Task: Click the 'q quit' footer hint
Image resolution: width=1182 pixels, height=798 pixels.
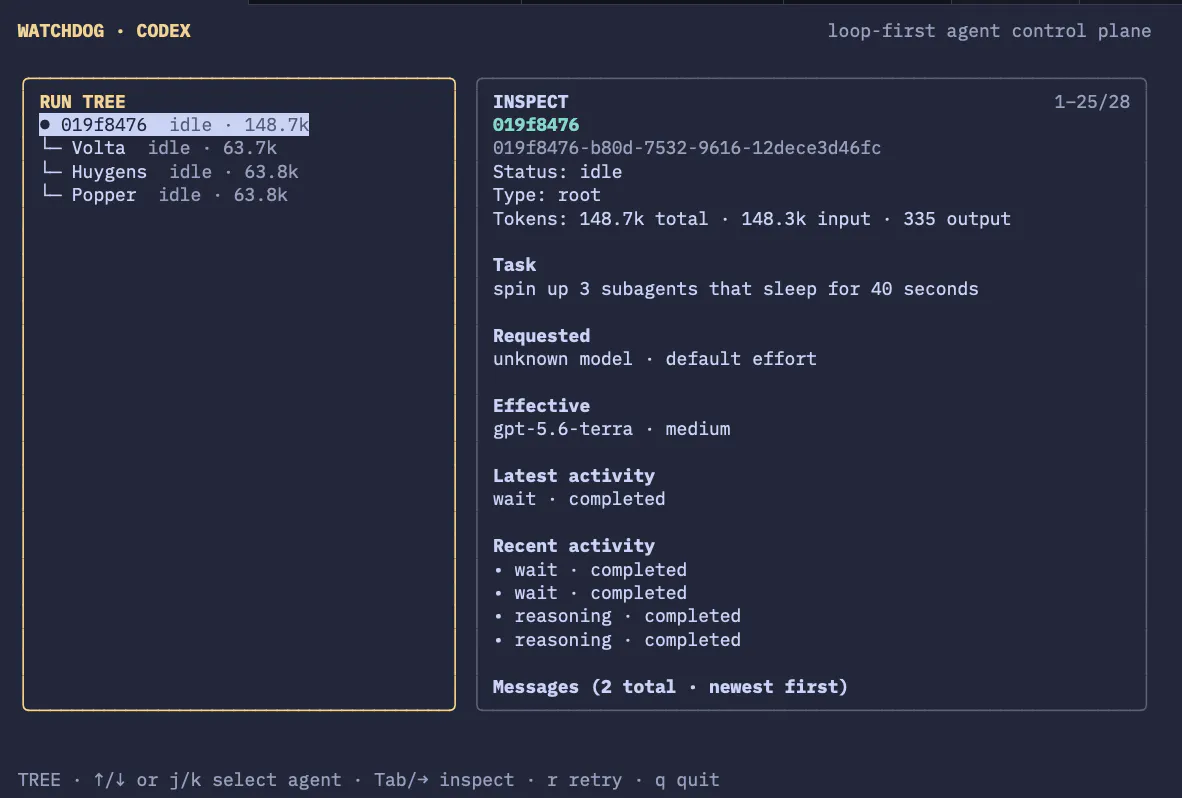Action: (x=687, y=780)
